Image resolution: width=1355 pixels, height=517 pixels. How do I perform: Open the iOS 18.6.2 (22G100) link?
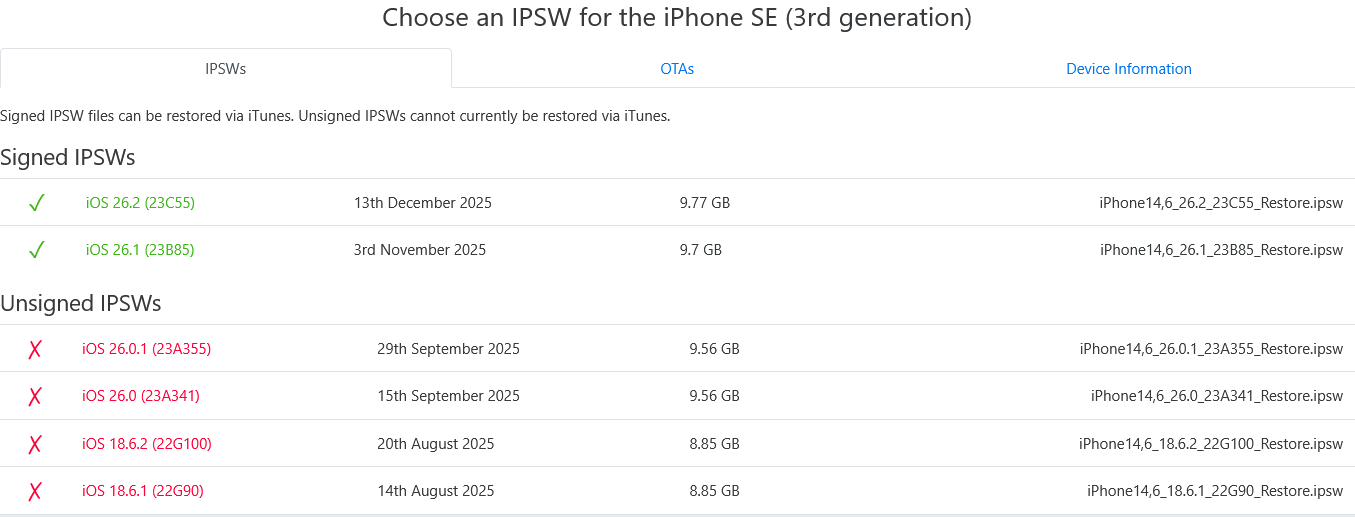click(147, 444)
